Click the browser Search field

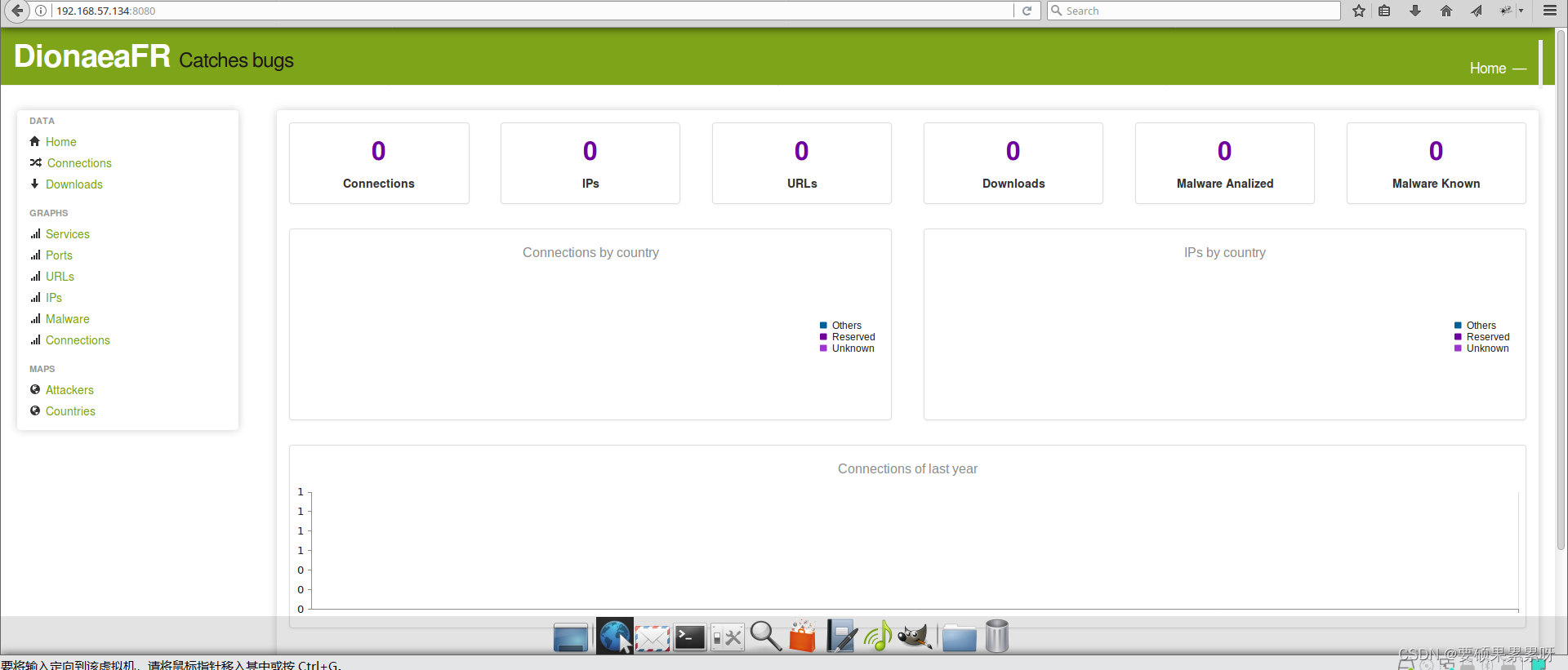click(x=1194, y=11)
